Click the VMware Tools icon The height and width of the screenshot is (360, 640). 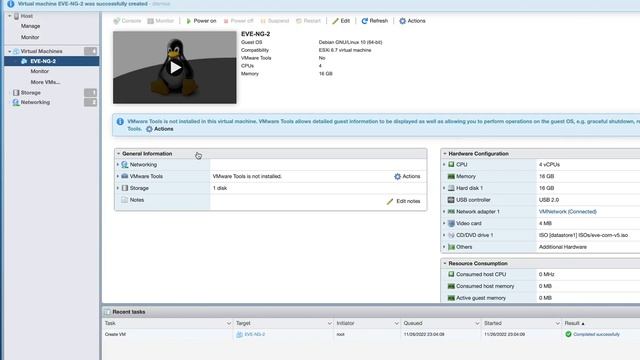(124, 176)
